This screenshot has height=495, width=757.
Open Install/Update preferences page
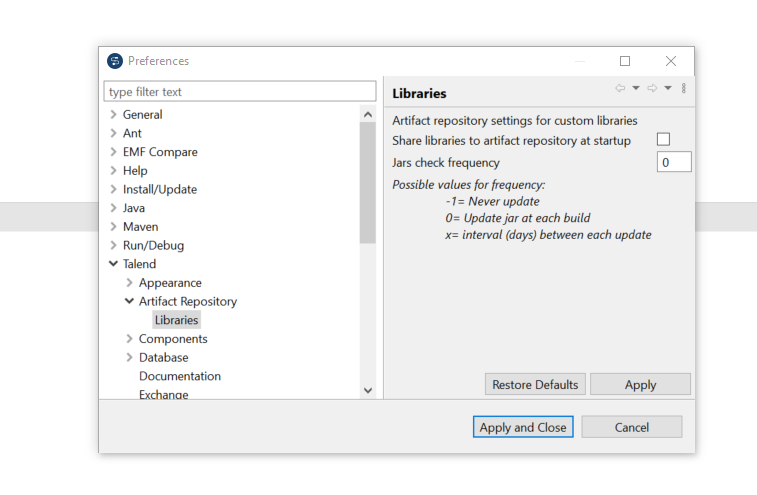click(x=160, y=189)
